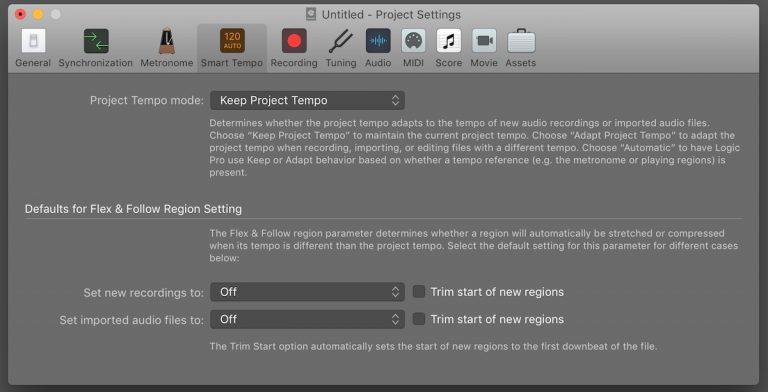The width and height of the screenshot is (768, 392).
Task: Enable Trim start for imported audio files
Action: click(x=418, y=319)
